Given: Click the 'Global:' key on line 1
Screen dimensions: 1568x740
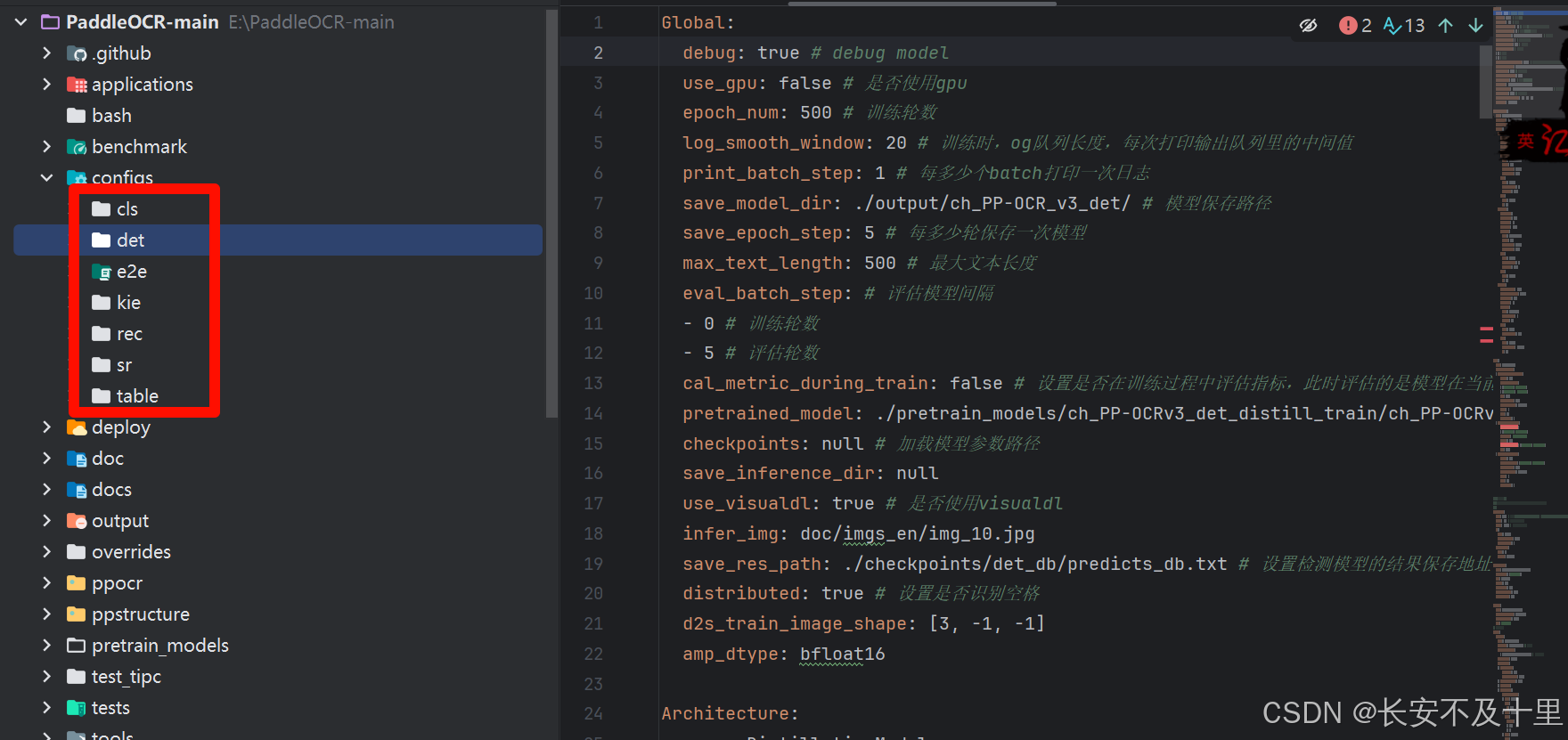Looking at the screenshot, I should point(698,23).
